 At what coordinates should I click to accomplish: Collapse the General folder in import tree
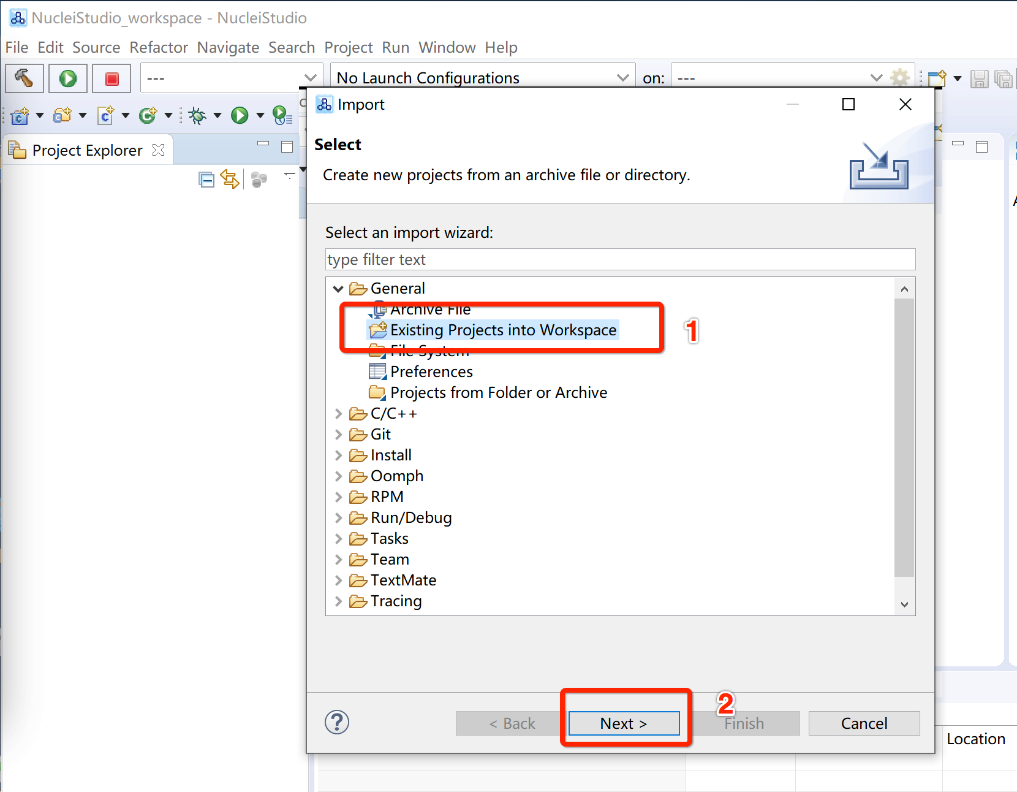(x=338, y=289)
